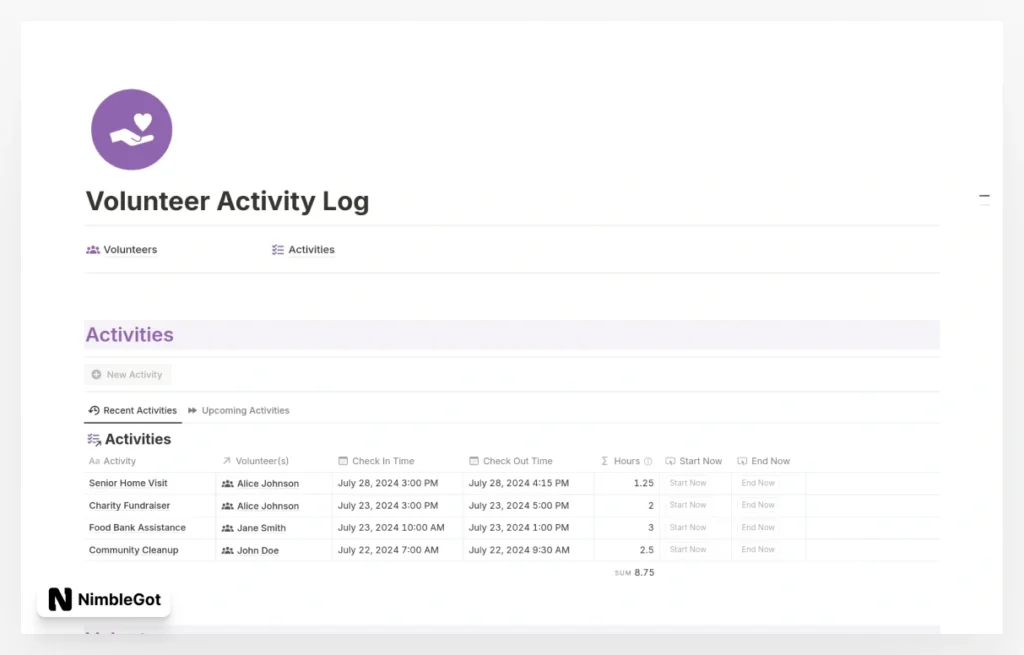This screenshot has width=1024, height=655.
Task: Click the outline marker at the right edge
Action: [x=984, y=200]
